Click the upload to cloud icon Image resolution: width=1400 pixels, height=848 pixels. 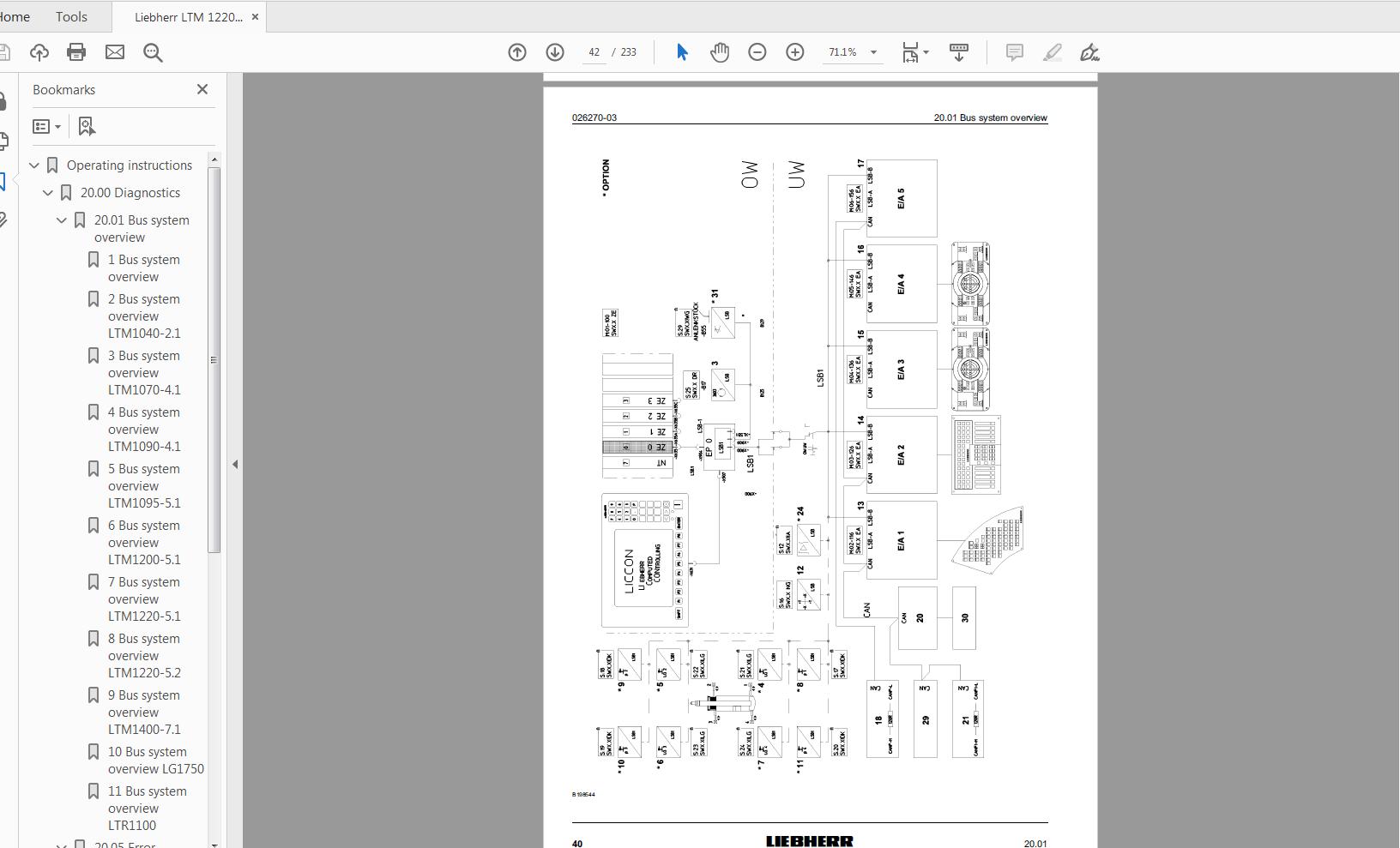click(39, 52)
